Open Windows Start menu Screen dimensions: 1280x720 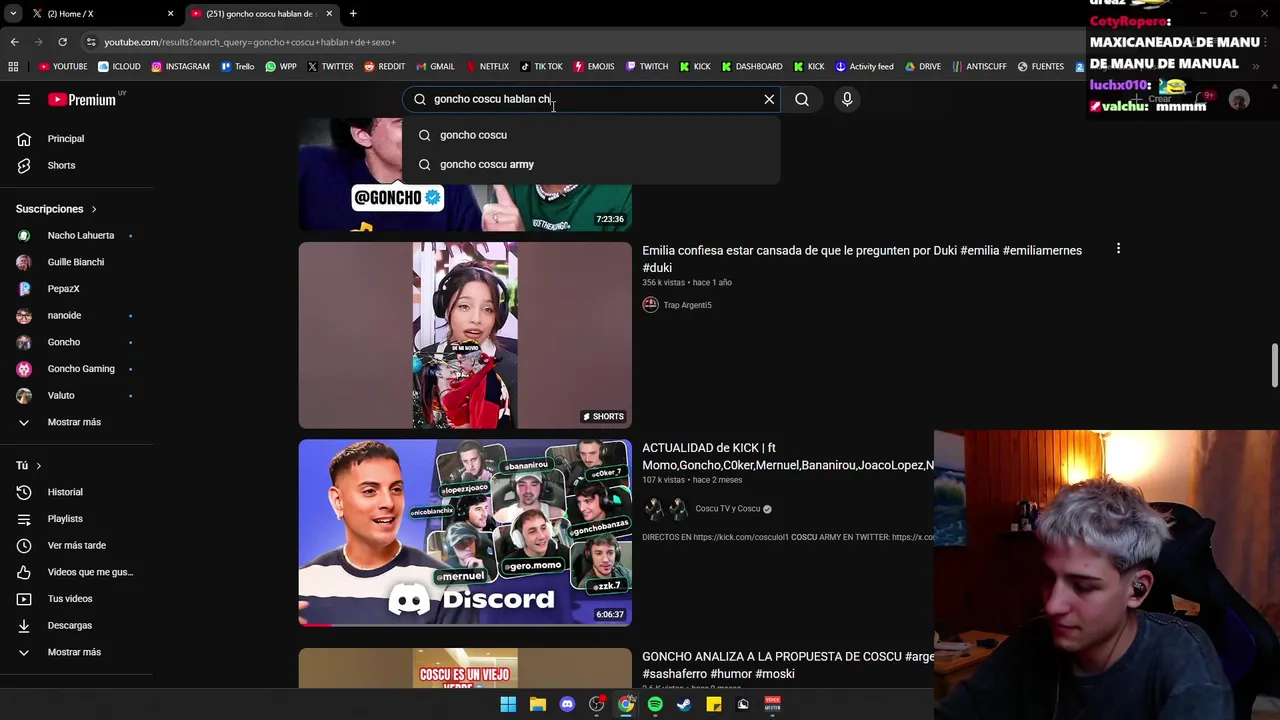tap(508, 704)
